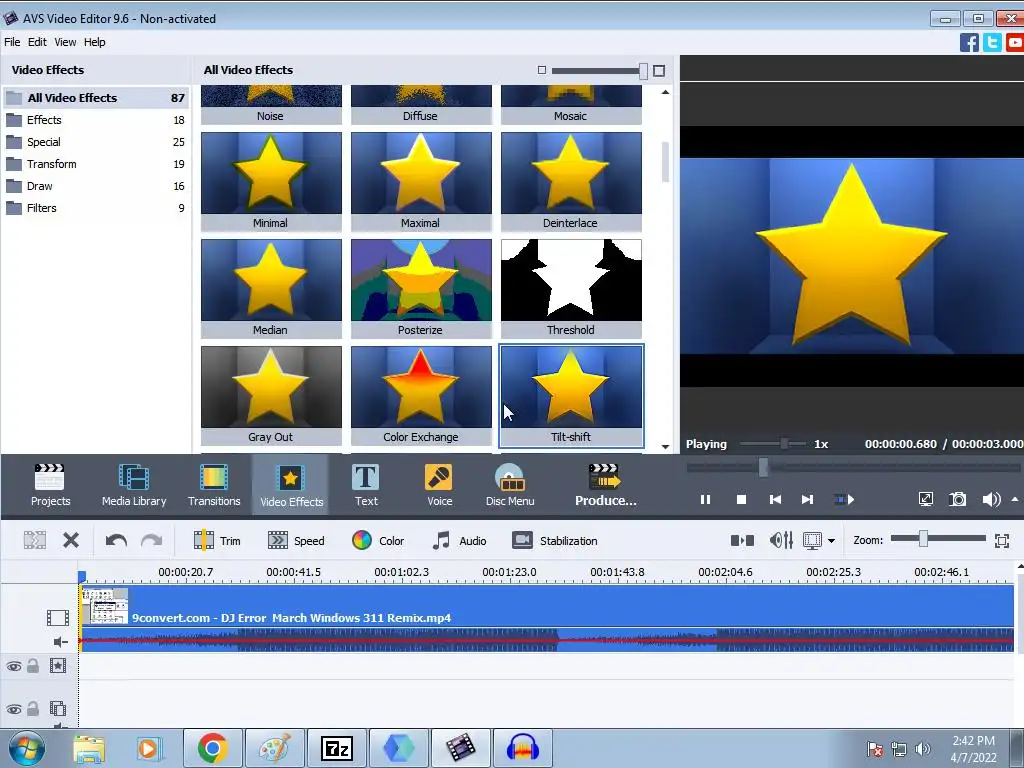Mute the main video audio track
1024x768 pixels.
60,642
